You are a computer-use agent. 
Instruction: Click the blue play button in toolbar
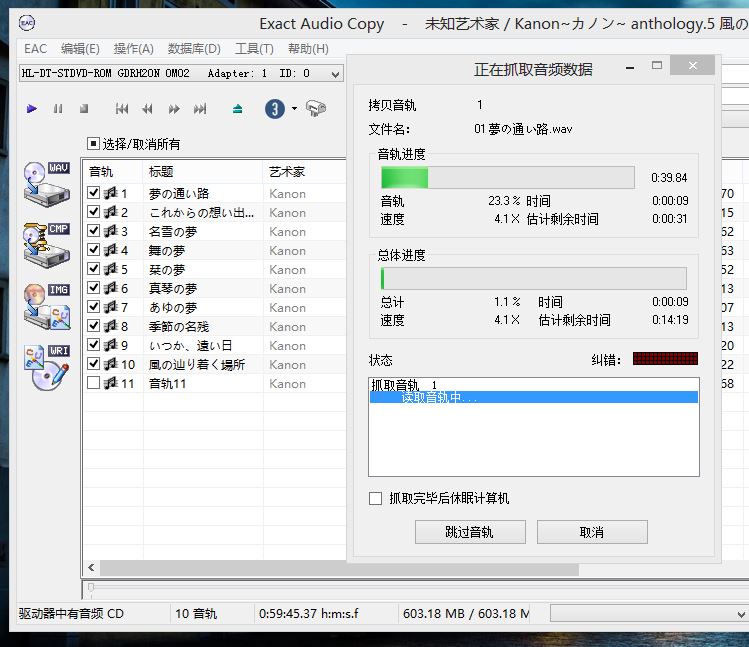pyautogui.click(x=32, y=109)
